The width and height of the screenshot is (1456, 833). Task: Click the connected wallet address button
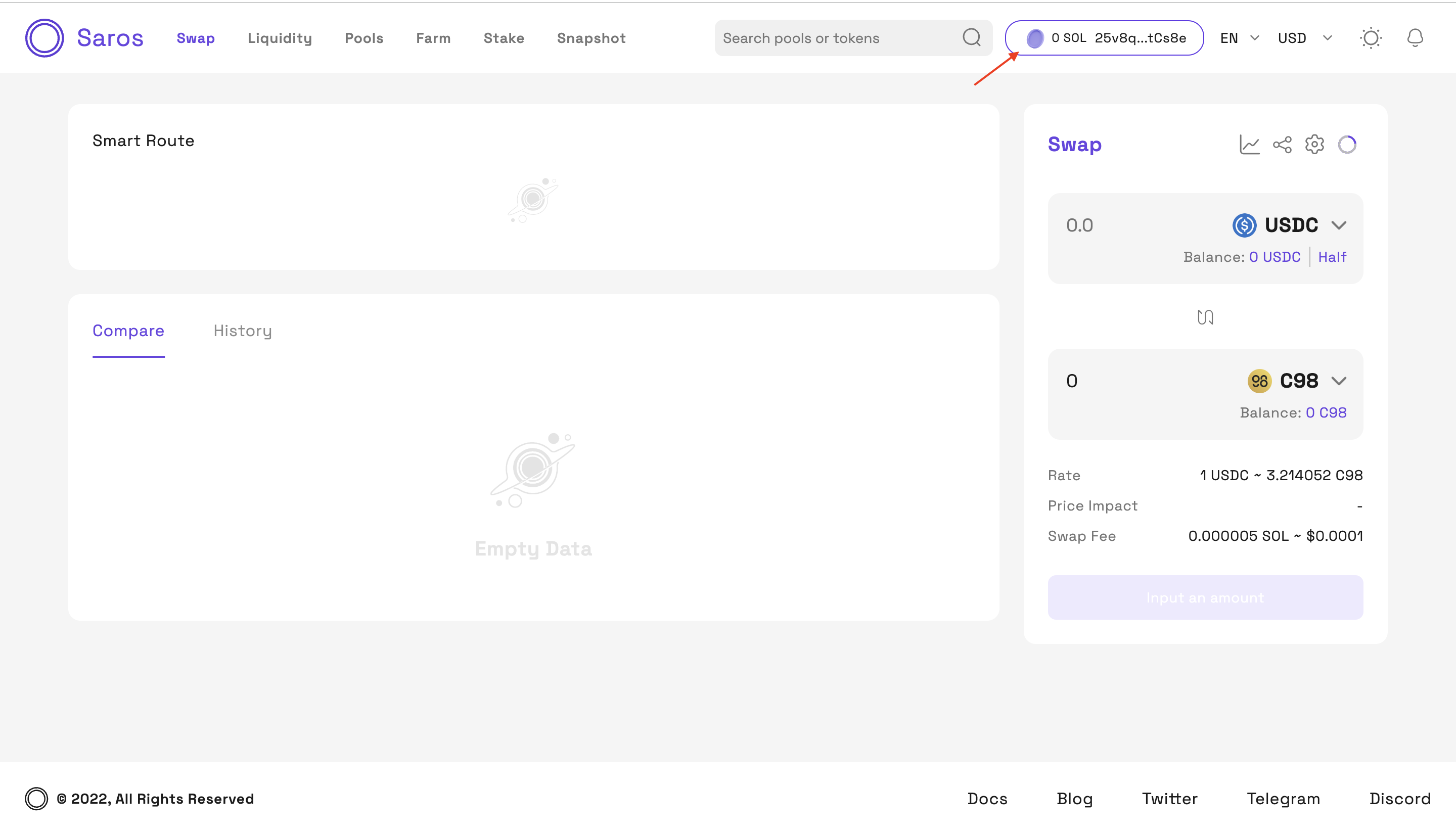pyautogui.click(x=1104, y=38)
